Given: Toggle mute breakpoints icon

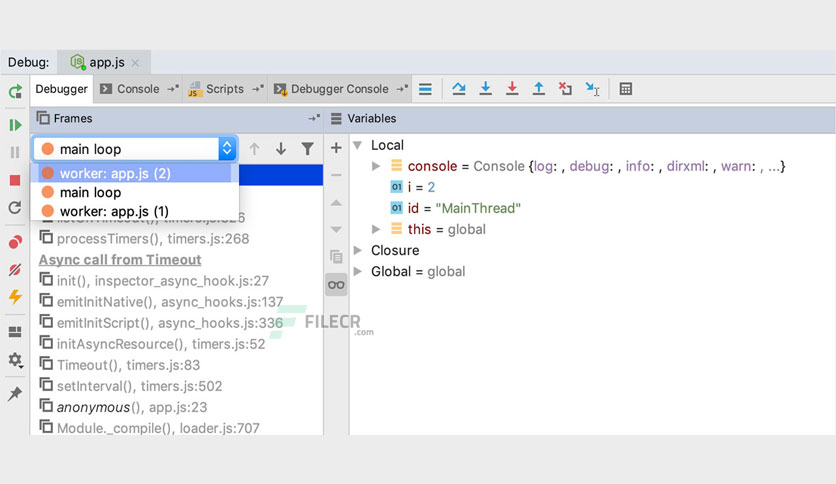Looking at the screenshot, I should click(x=15, y=270).
